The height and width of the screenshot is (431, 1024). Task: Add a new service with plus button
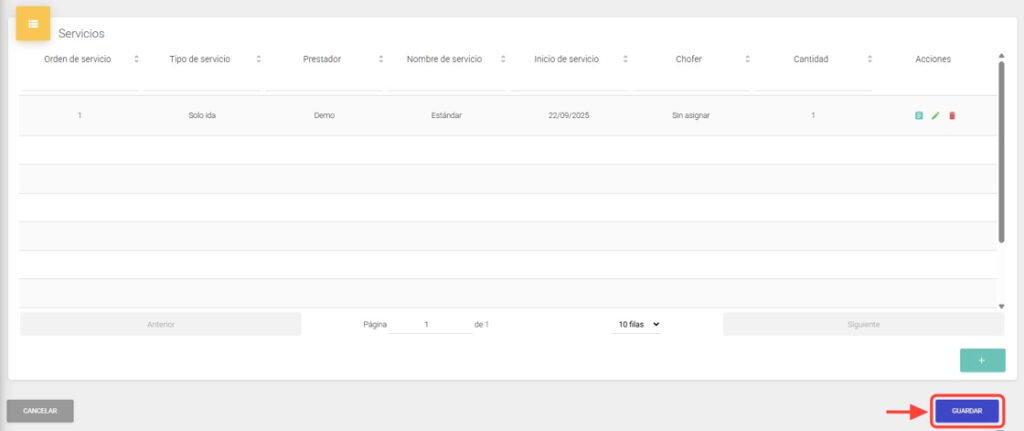(982, 360)
